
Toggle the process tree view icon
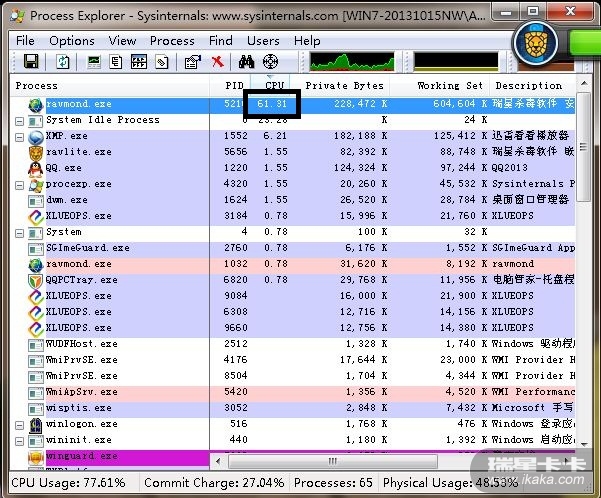[x=116, y=61]
